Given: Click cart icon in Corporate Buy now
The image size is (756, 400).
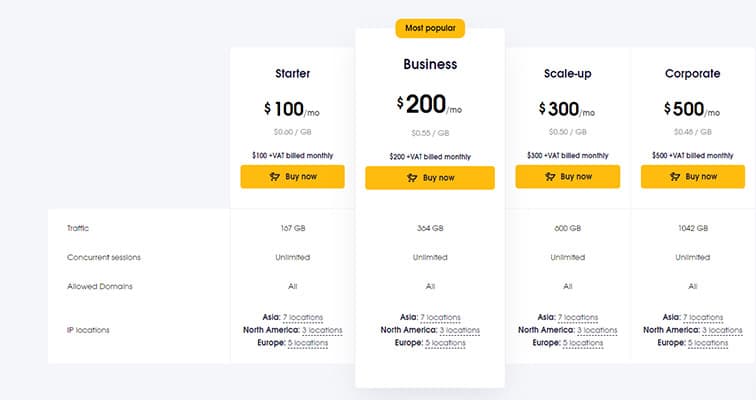Looking at the screenshot, I should click(675, 176).
